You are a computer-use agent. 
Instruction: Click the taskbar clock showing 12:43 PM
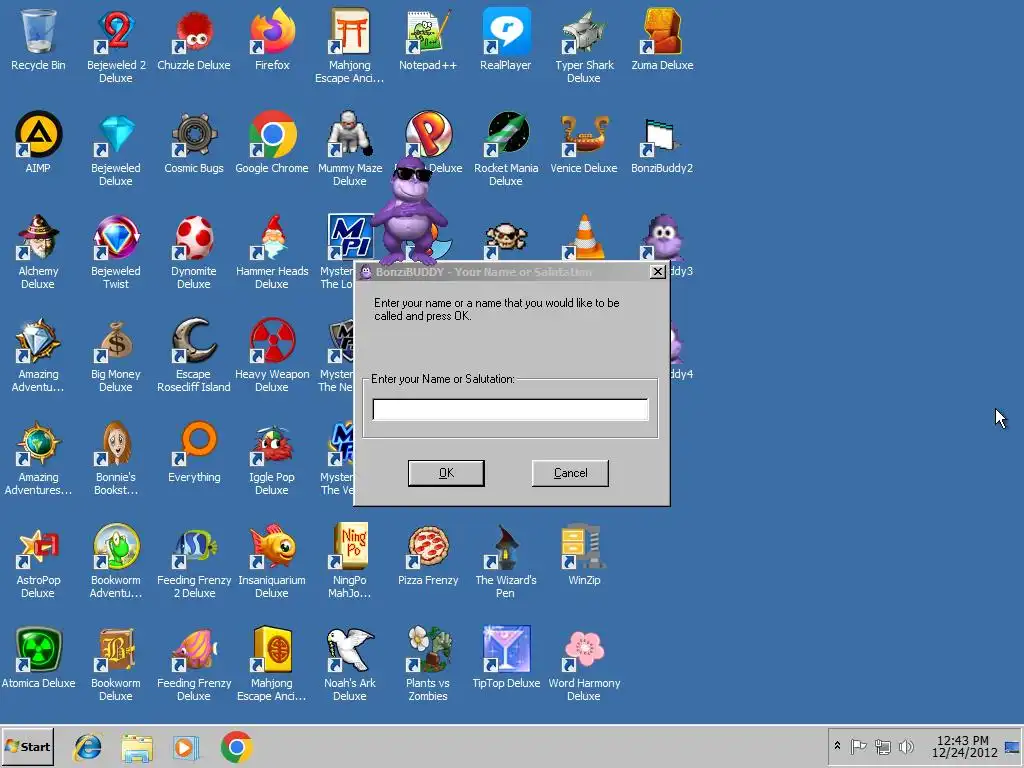[964, 746]
